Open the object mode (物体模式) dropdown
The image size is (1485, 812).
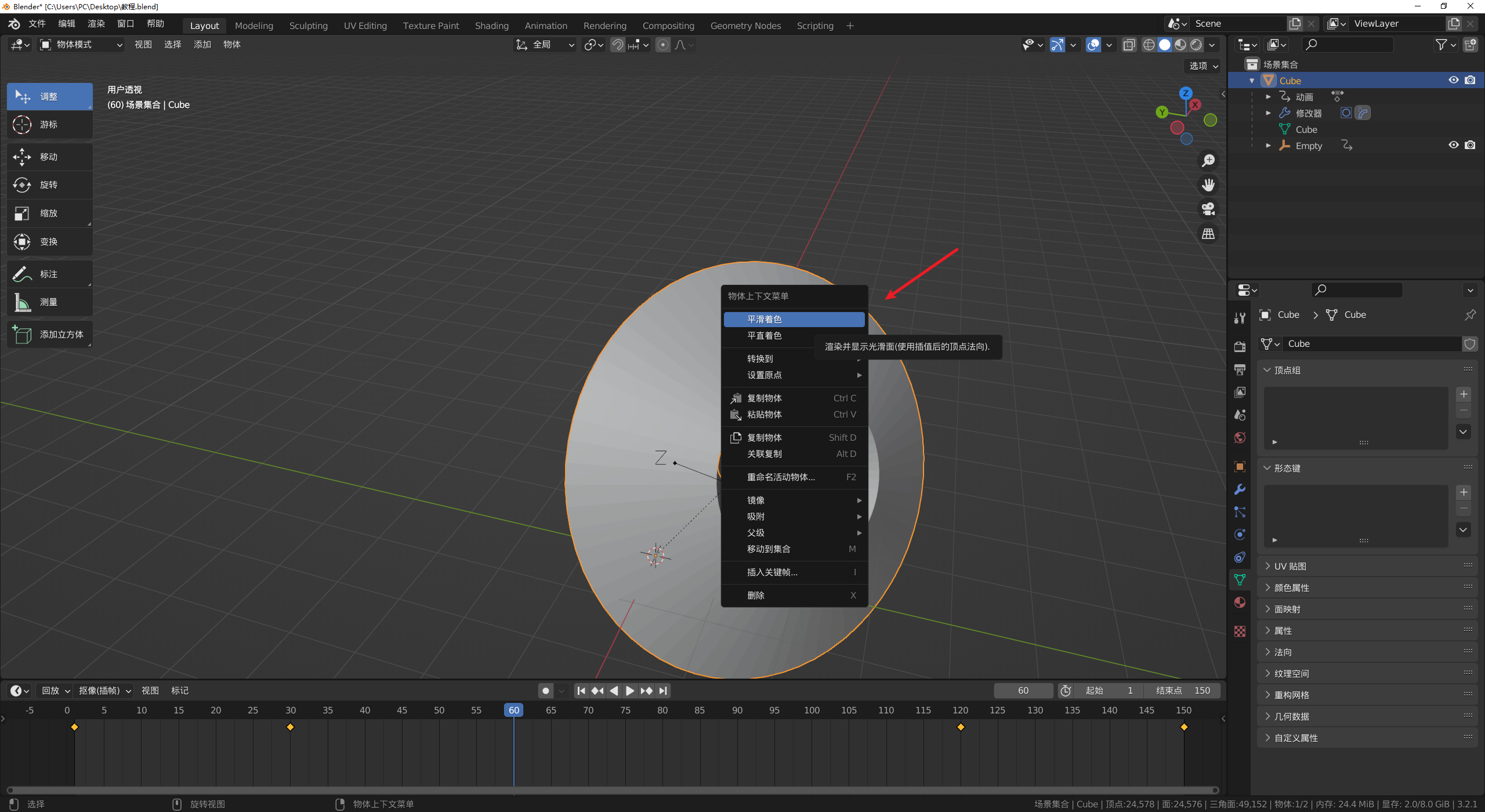(81, 45)
